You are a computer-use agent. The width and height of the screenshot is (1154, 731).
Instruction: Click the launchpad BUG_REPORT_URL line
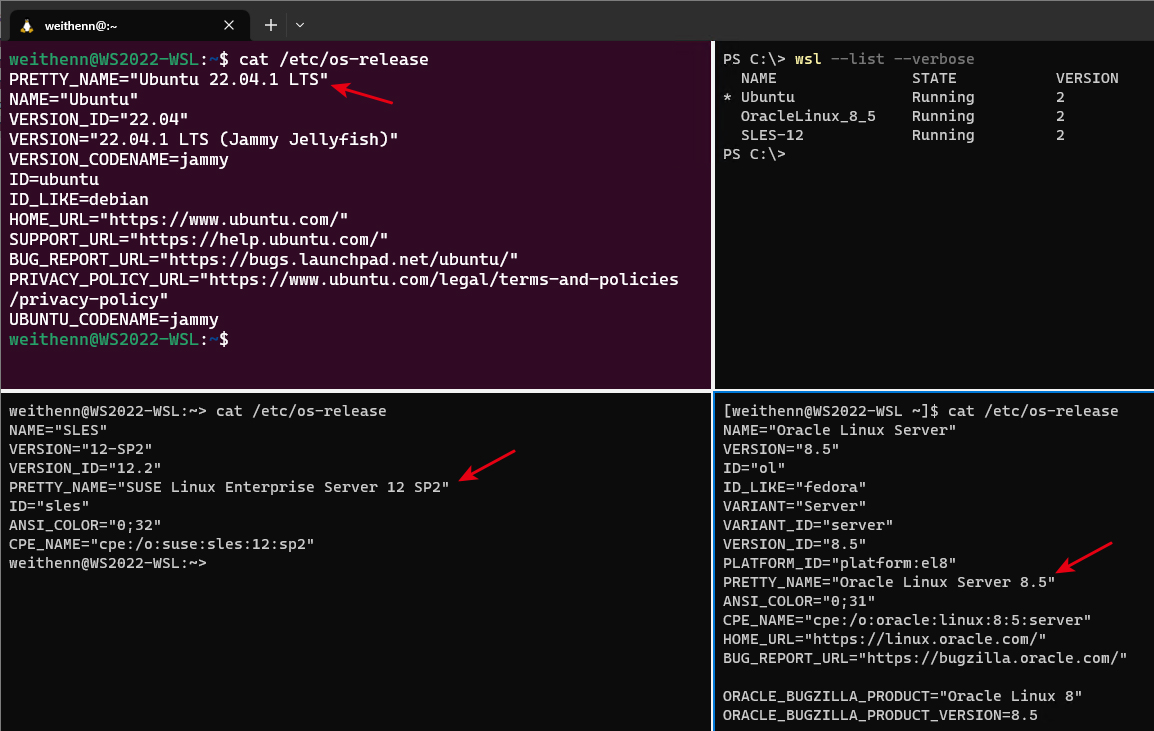pos(263,259)
